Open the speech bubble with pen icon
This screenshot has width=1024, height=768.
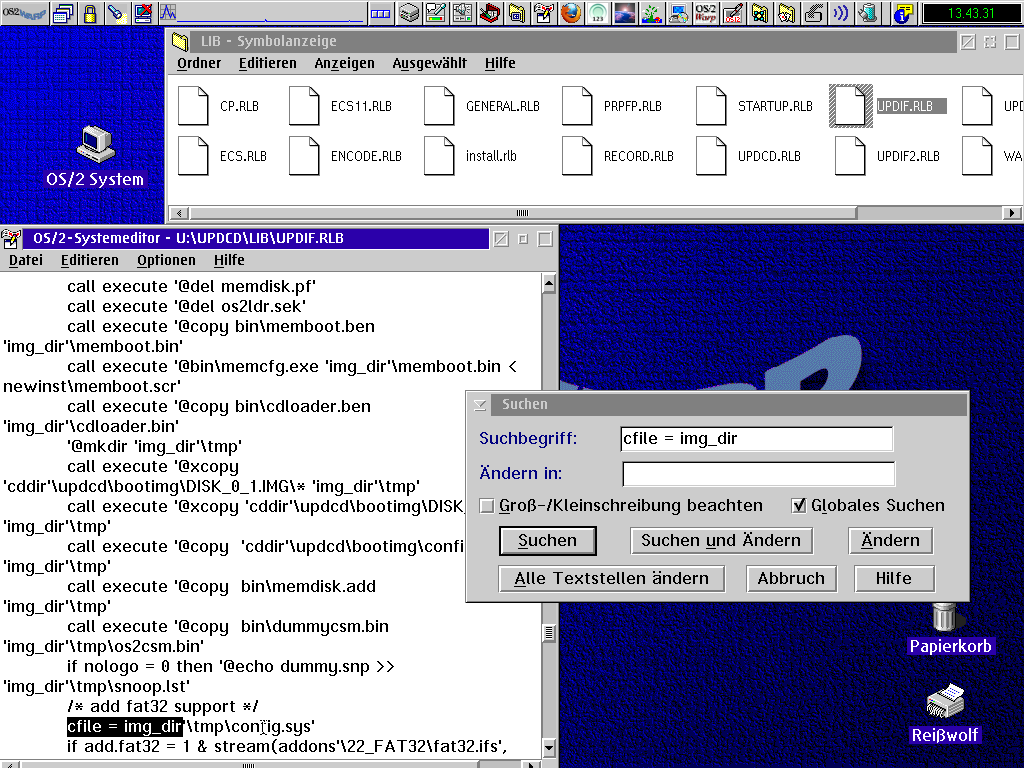pyautogui.click(x=436, y=13)
